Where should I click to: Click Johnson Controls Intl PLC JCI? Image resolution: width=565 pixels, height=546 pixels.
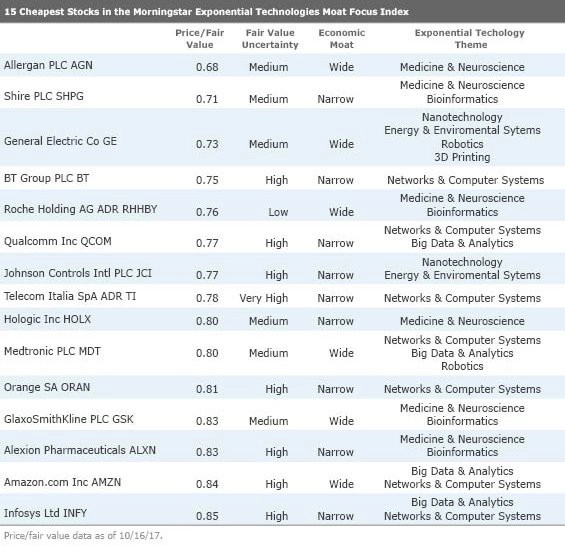coord(78,273)
